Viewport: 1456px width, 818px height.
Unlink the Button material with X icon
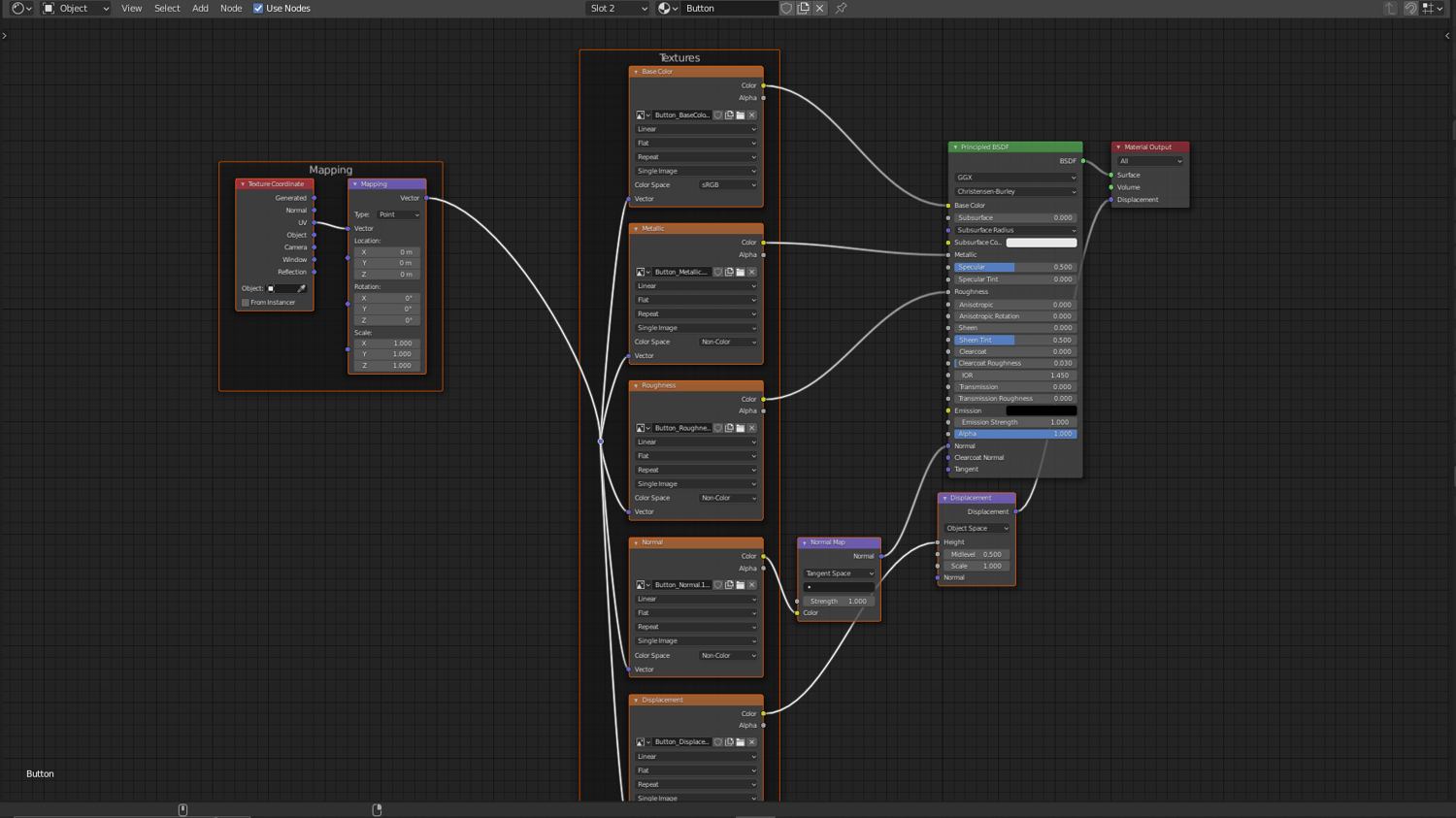pyautogui.click(x=819, y=9)
